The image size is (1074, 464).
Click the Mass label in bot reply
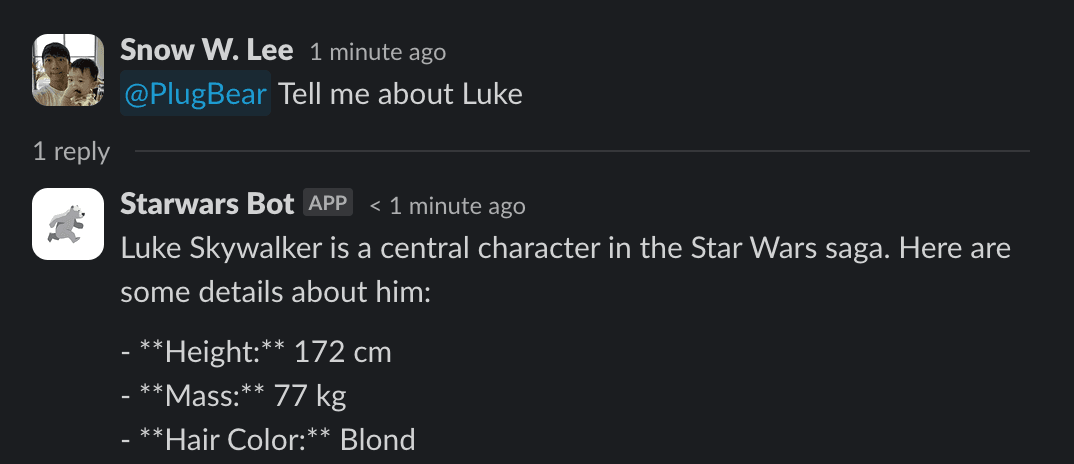201,396
